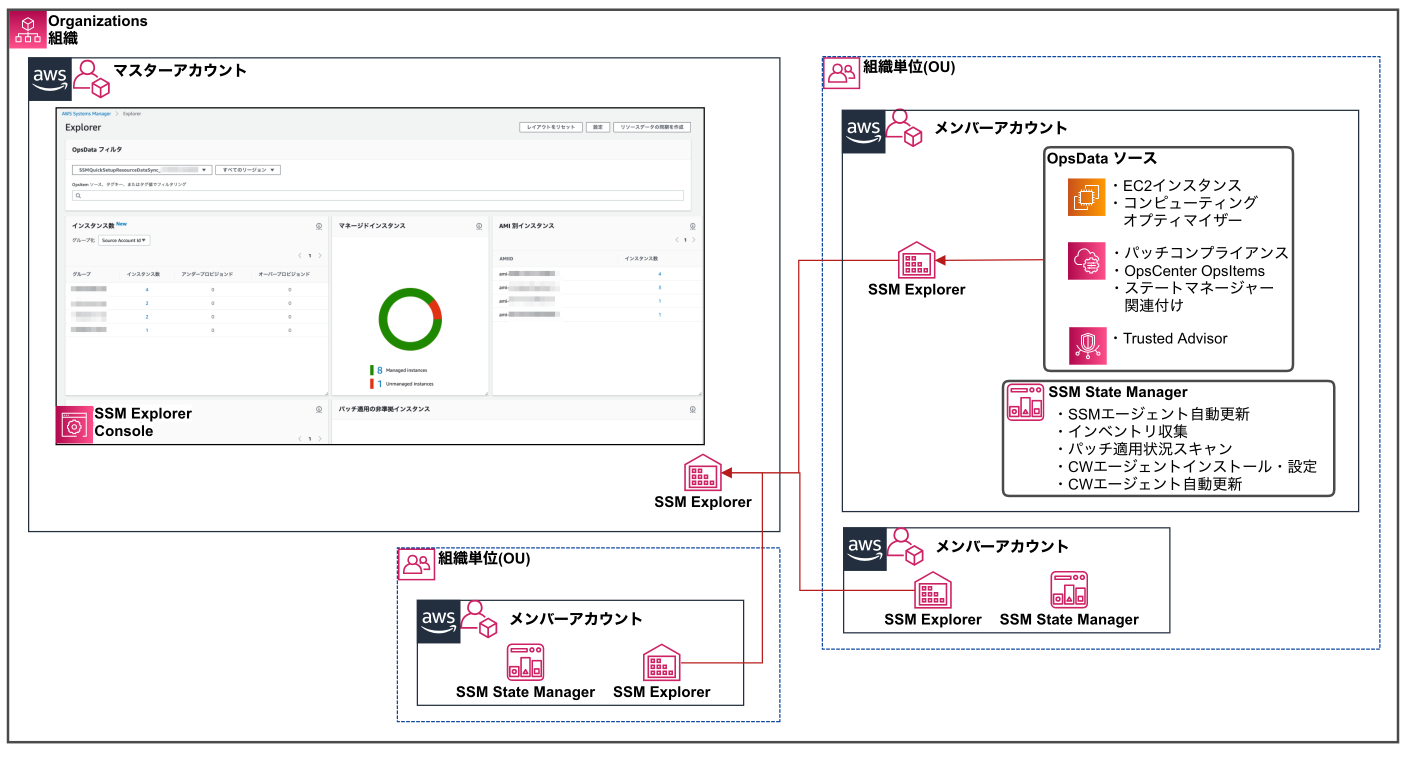
Task: Open the info icon on the インスタンス数 widget
Action: tap(318, 227)
